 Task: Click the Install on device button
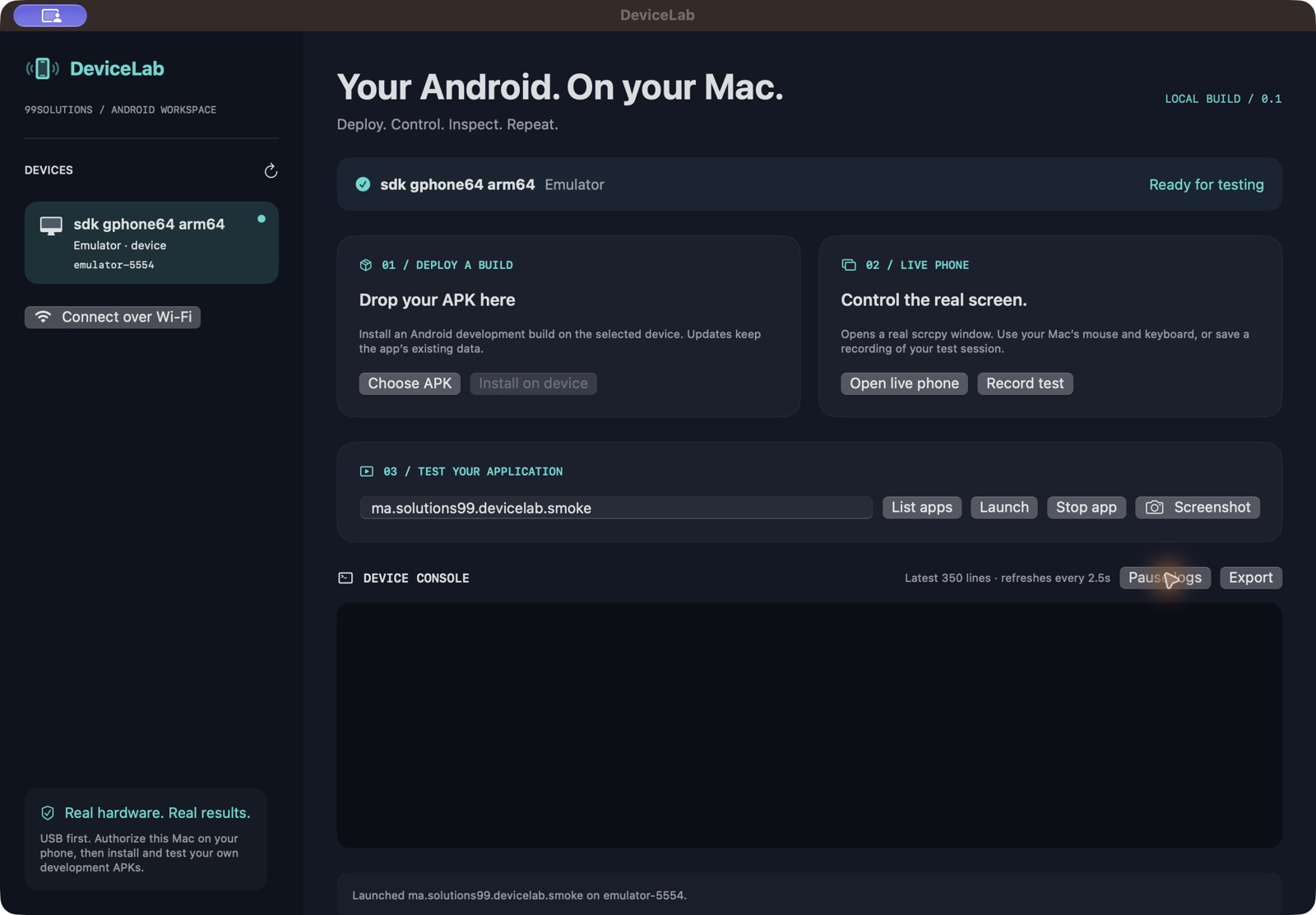click(533, 383)
